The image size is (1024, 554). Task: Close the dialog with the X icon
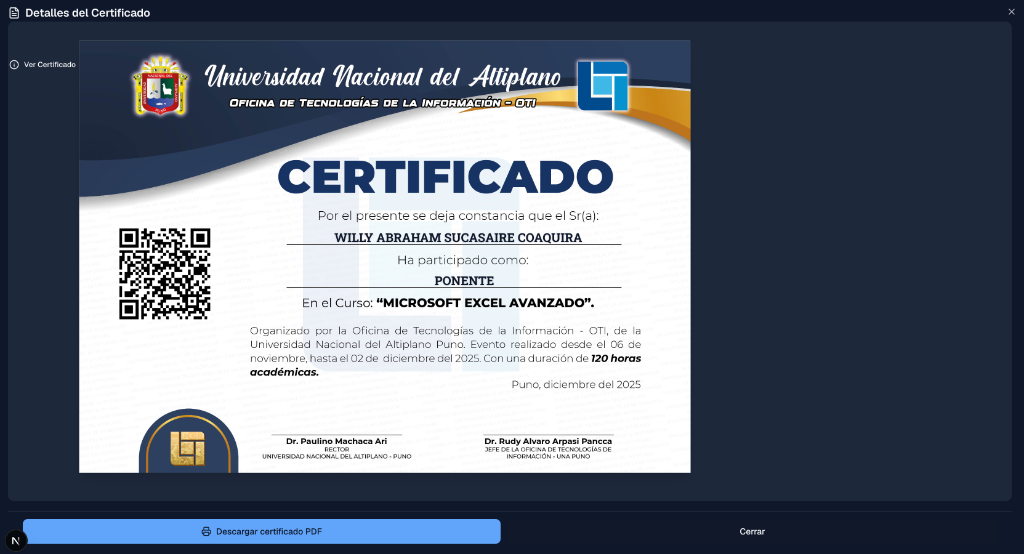(x=1011, y=12)
